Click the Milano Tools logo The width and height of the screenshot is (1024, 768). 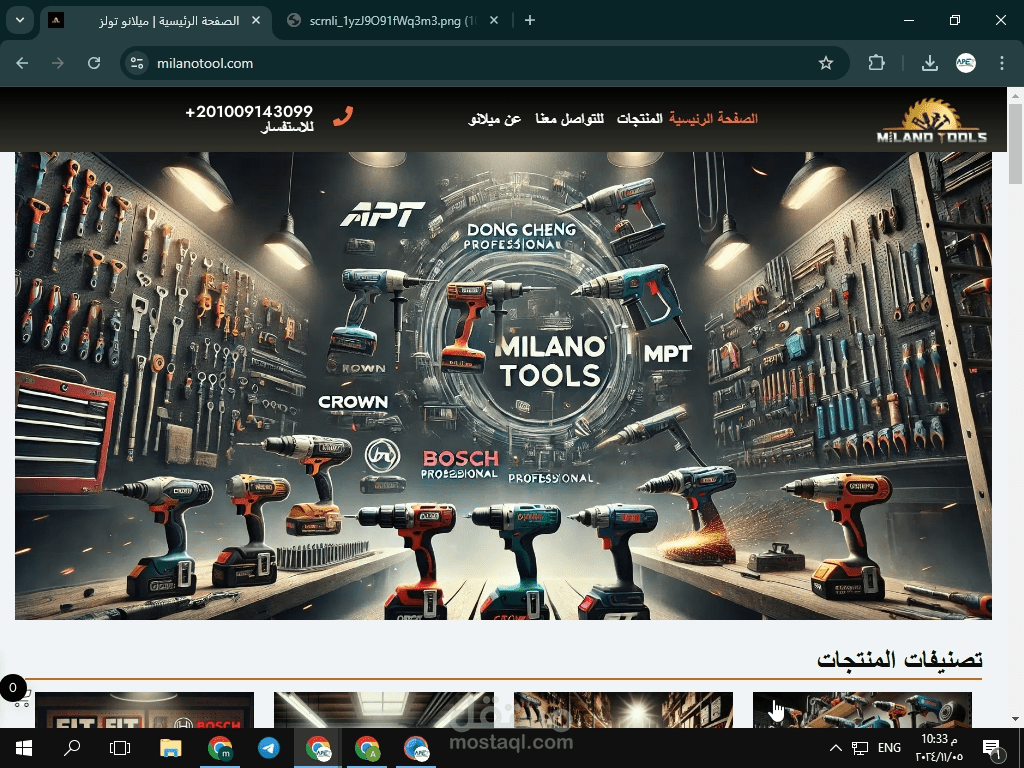tap(932, 121)
